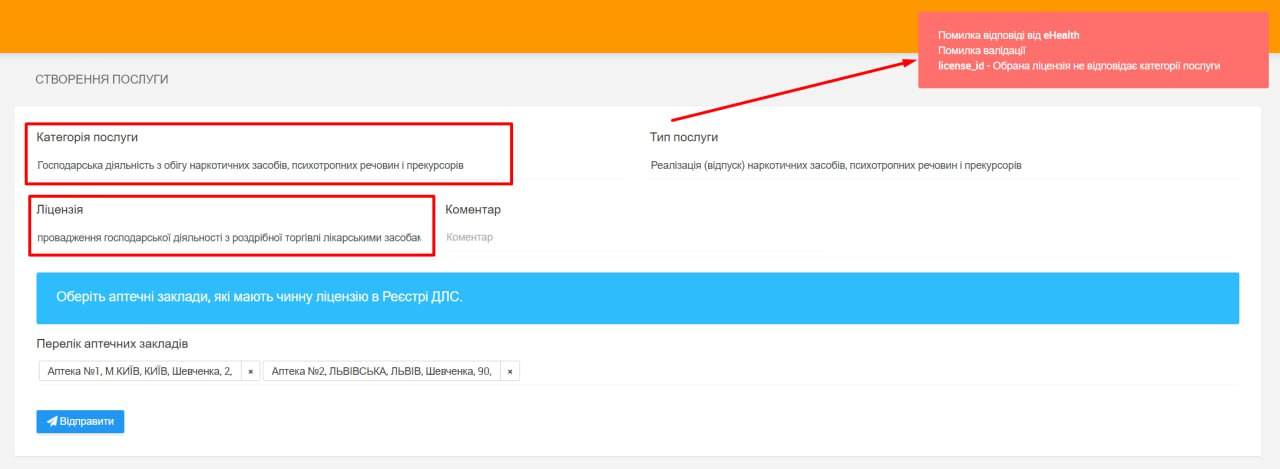Click the paper plane icon on Відправити
Image resolution: width=1280 pixels, height=469 pixels.
pyautogui.click(x=52, y=422)
